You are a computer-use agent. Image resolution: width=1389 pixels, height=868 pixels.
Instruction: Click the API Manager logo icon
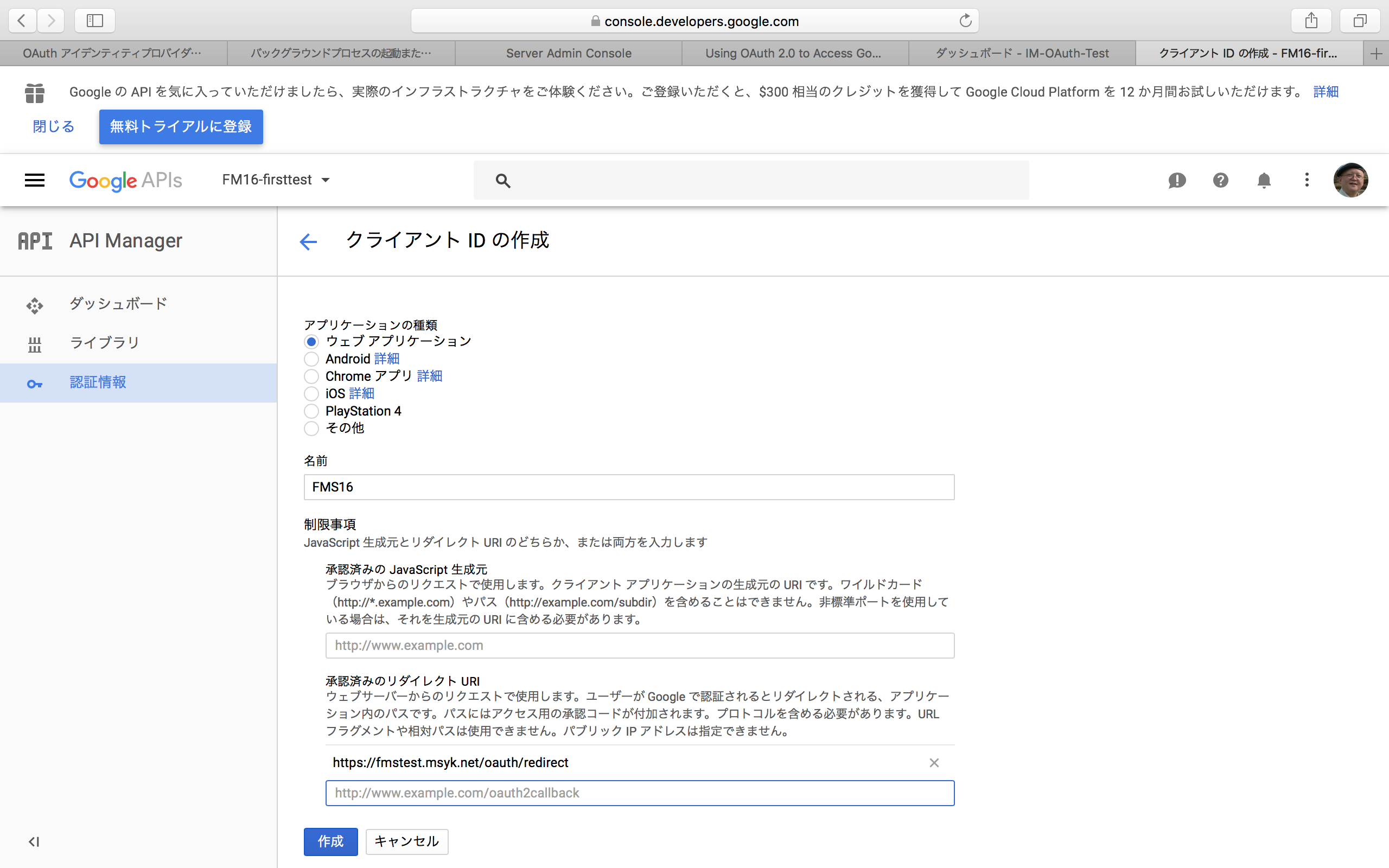tap(35, 241)
